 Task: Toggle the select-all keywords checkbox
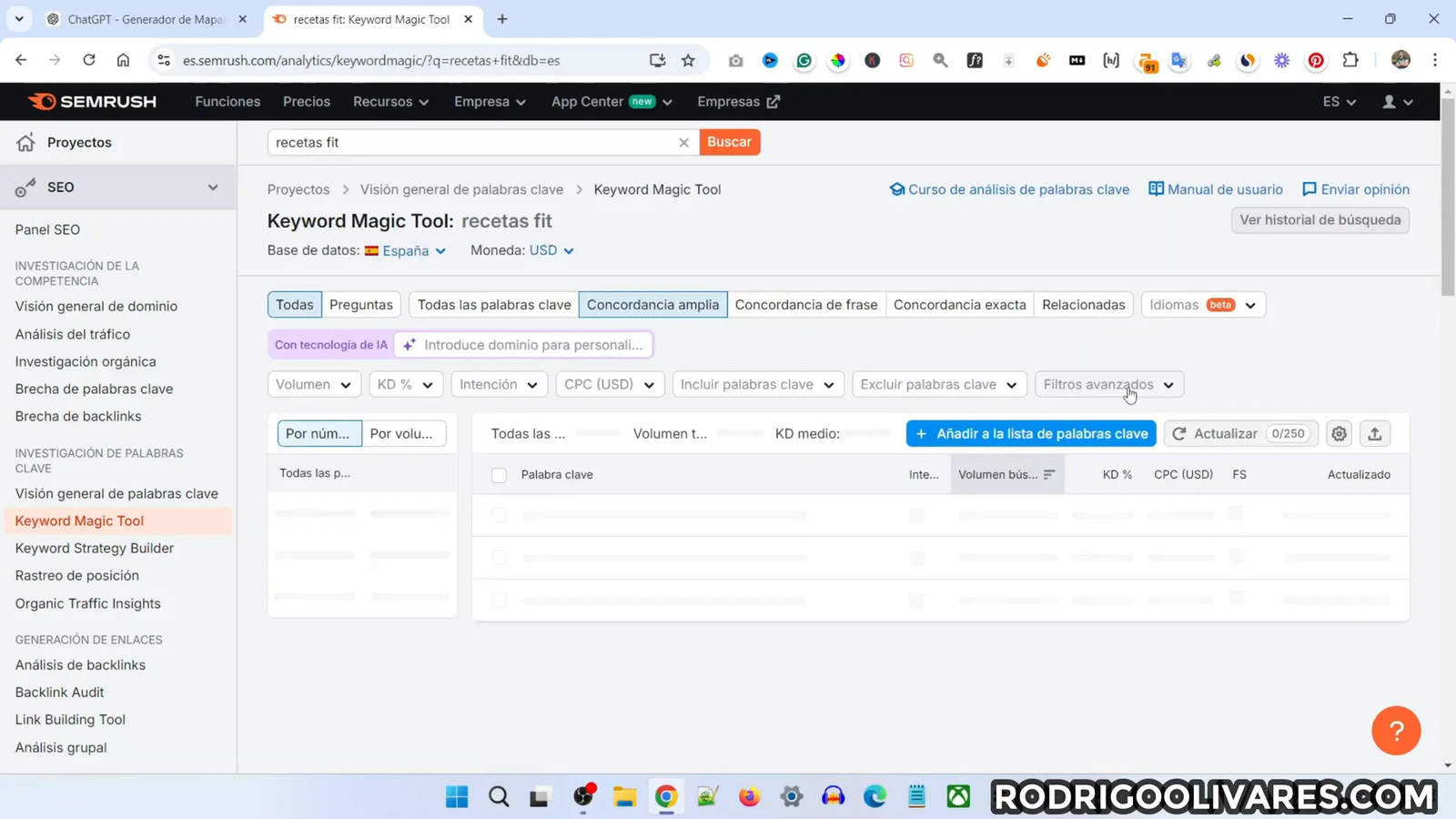point(499,474)
